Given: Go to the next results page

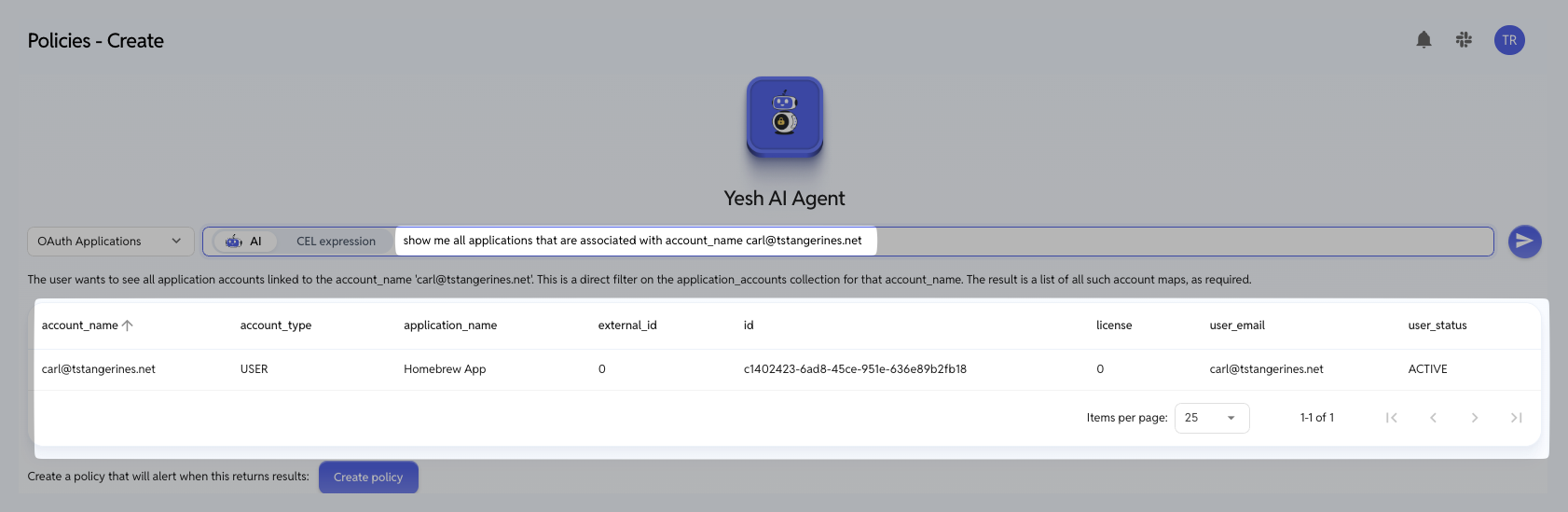Looking at the screenshot, I should [x=1475, y=418].
